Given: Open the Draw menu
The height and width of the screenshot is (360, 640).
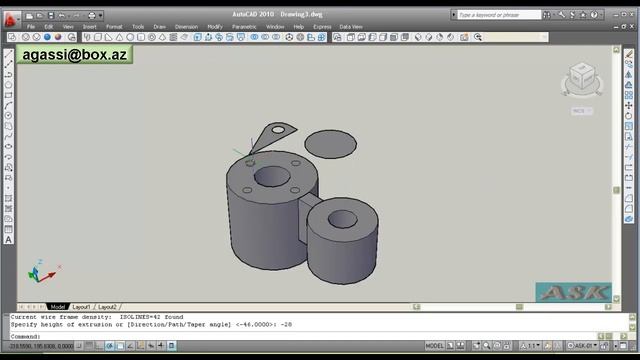Looking at the screenshot, I should (x=160, y=27).
